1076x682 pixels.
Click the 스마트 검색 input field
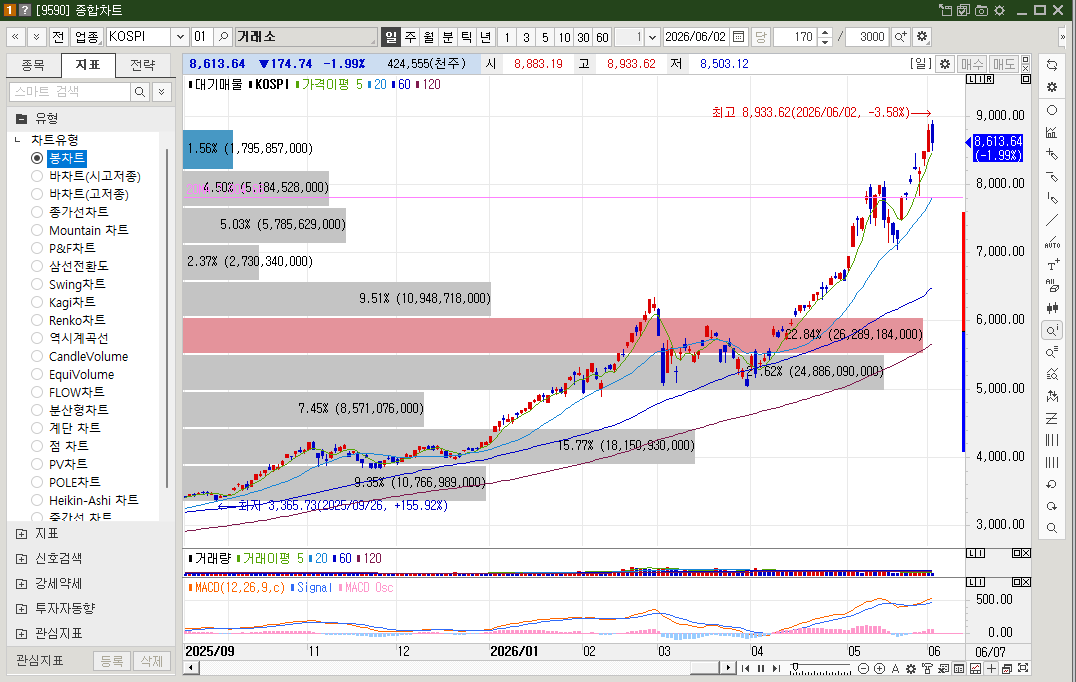pos(69,91)
